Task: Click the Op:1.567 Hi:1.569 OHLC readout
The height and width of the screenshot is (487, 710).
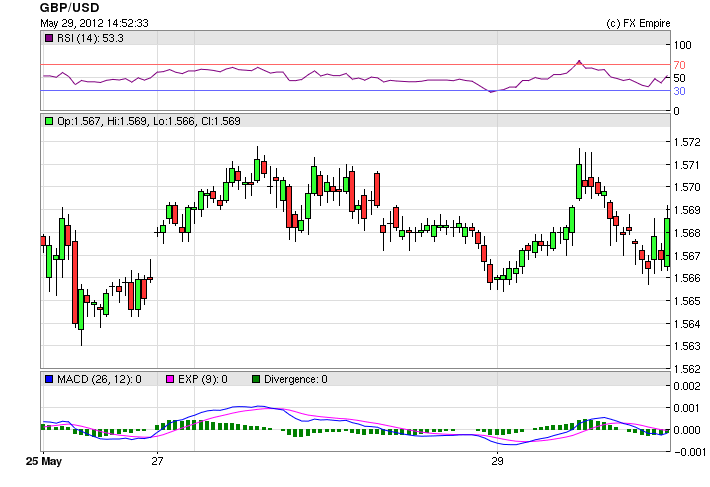Action: [x=149, y=121]
